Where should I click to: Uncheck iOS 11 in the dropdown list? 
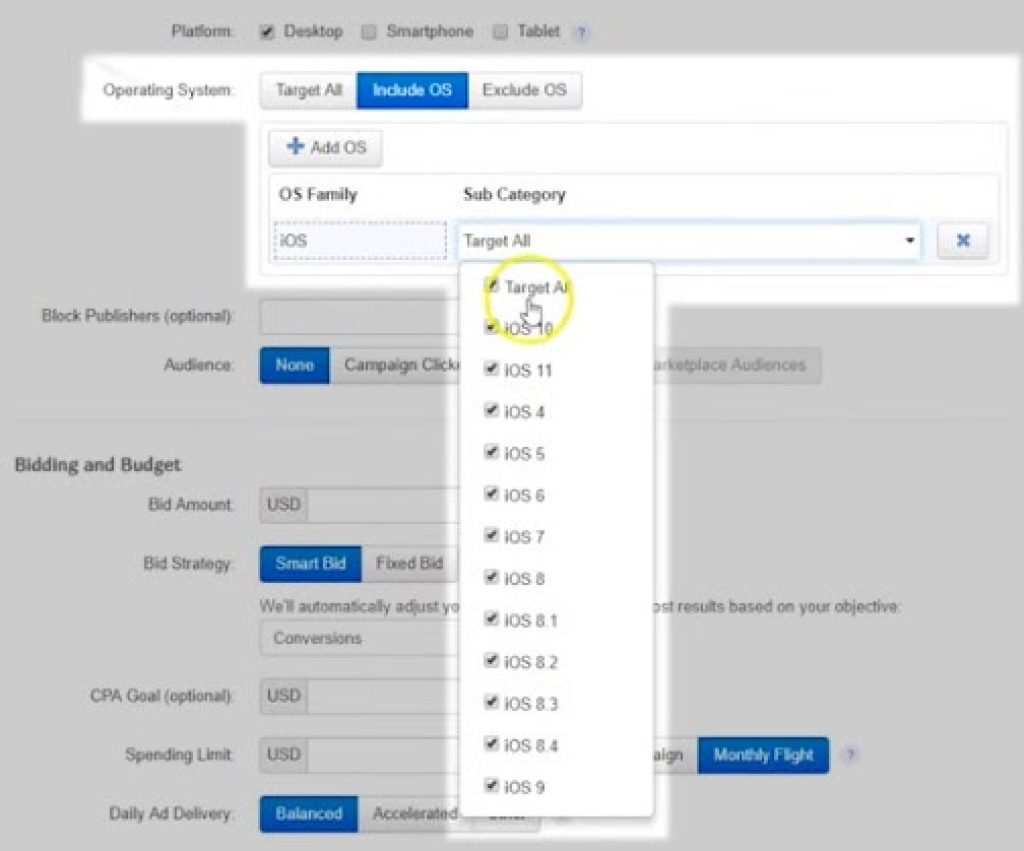(491, 369)
